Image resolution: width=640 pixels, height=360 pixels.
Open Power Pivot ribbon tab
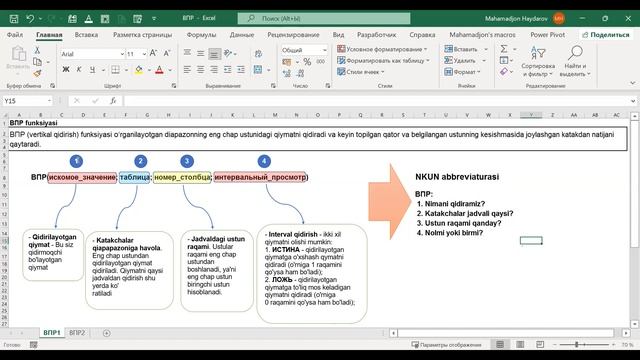coord(547,35)
